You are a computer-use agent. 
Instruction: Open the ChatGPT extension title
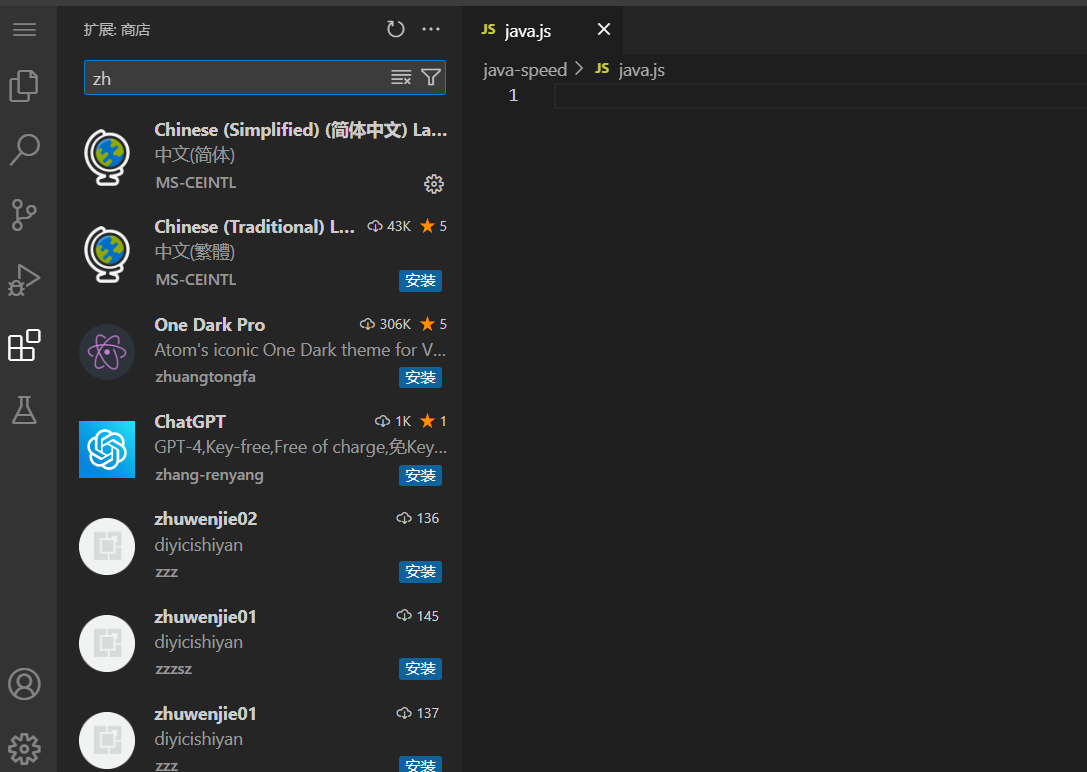click(x=190, y=422)
